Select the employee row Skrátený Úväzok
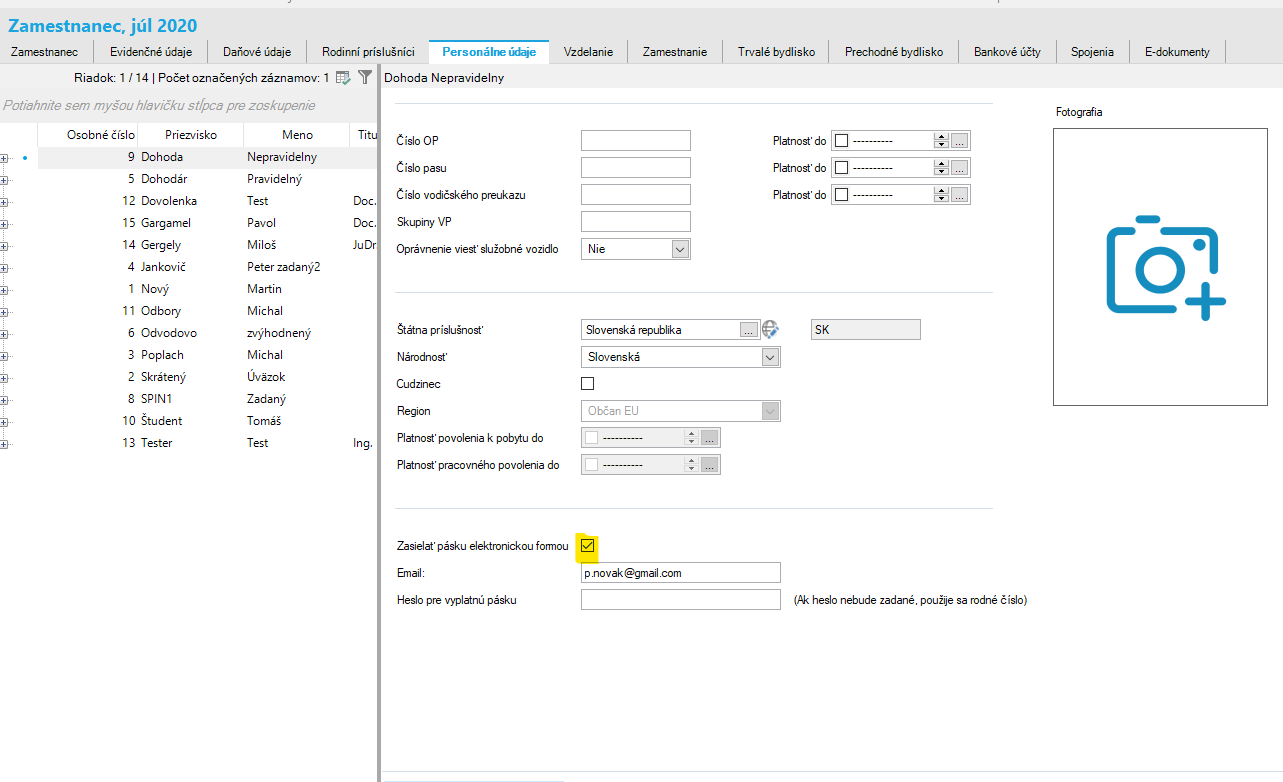 pos(207,377)
